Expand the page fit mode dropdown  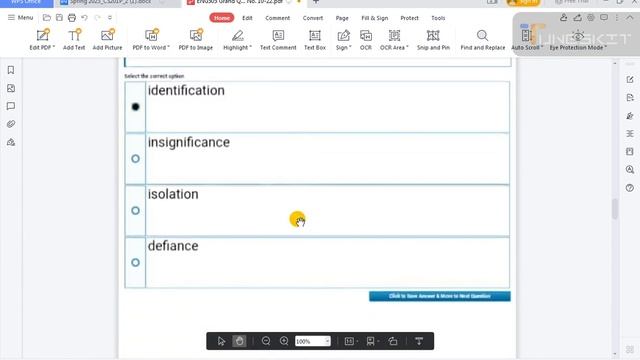351,341
